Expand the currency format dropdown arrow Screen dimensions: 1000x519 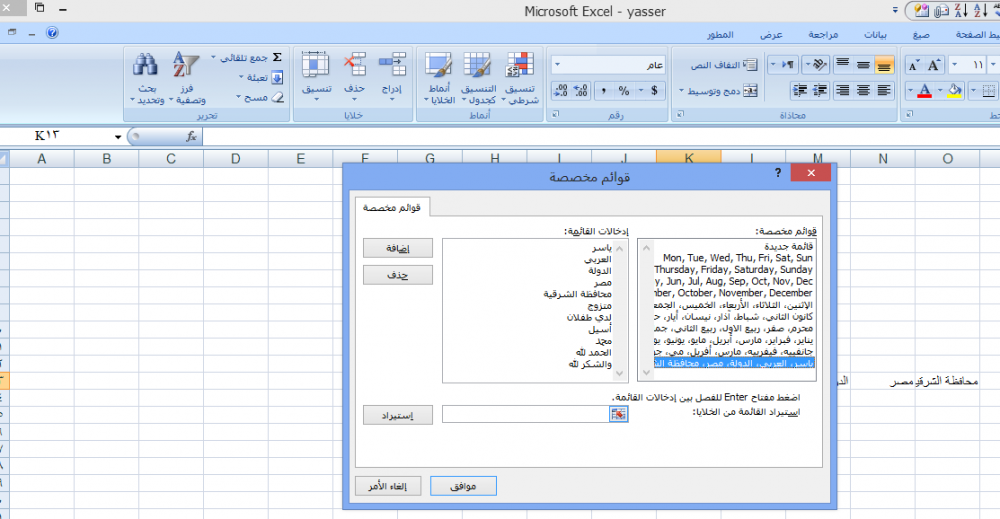(x=641, y=91)
